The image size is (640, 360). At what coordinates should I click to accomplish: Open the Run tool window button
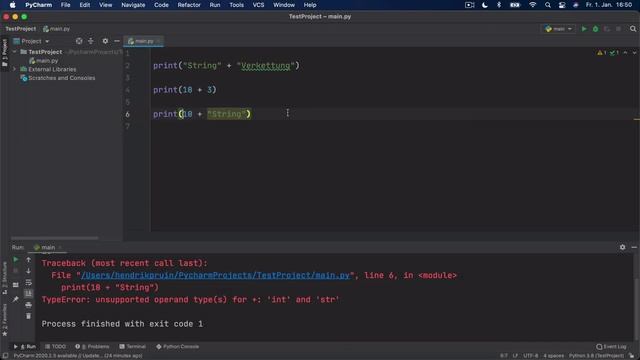24,347
